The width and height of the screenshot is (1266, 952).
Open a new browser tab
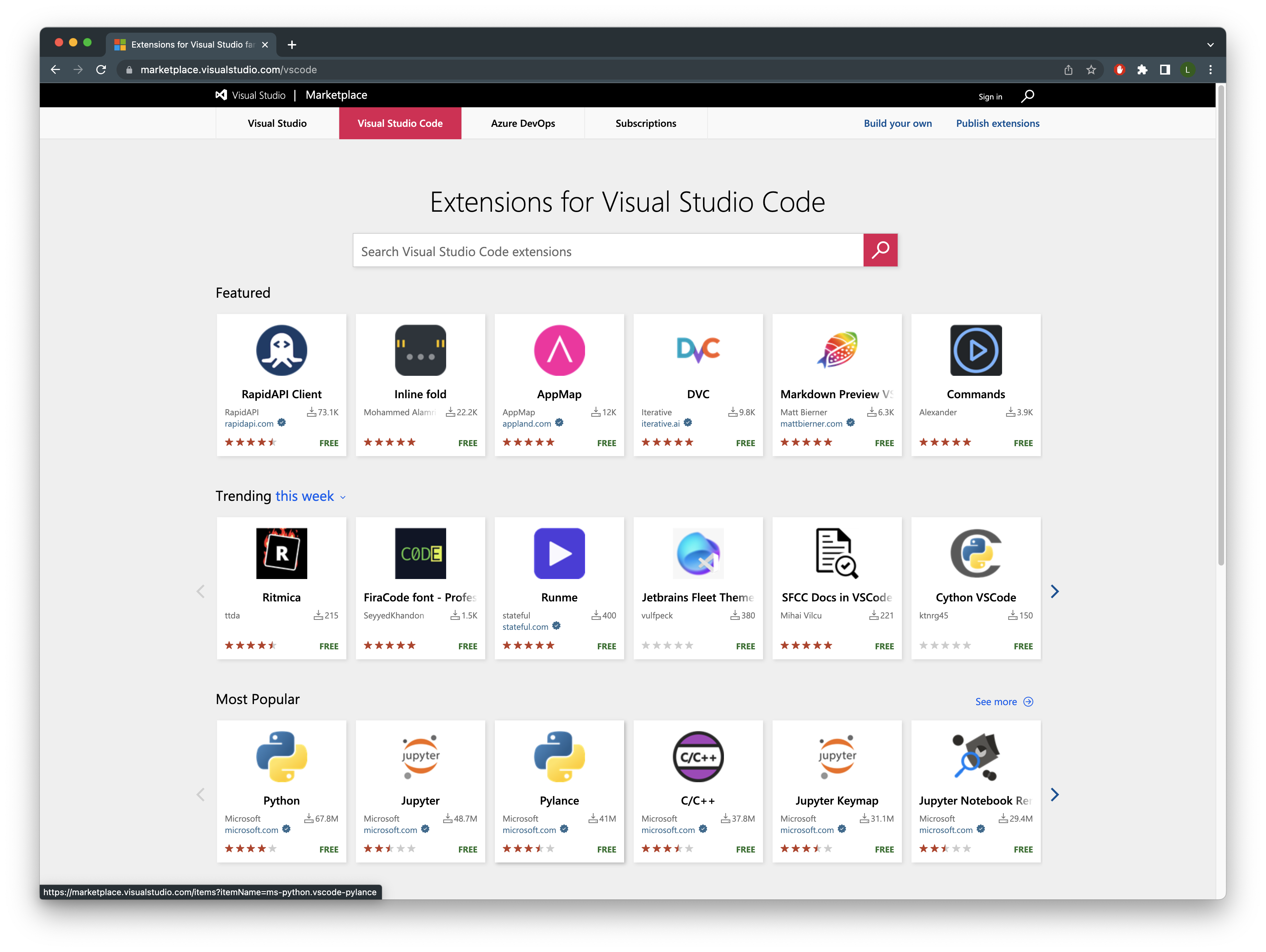click(292, 44)
